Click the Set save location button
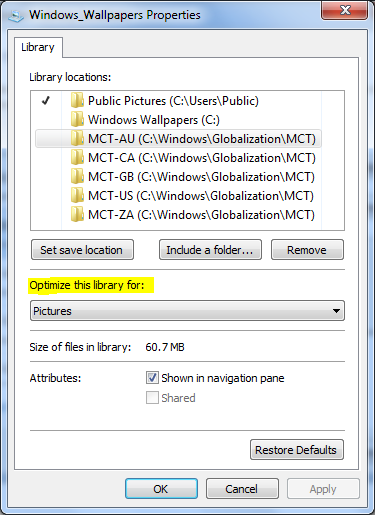 tap(82, 250)
